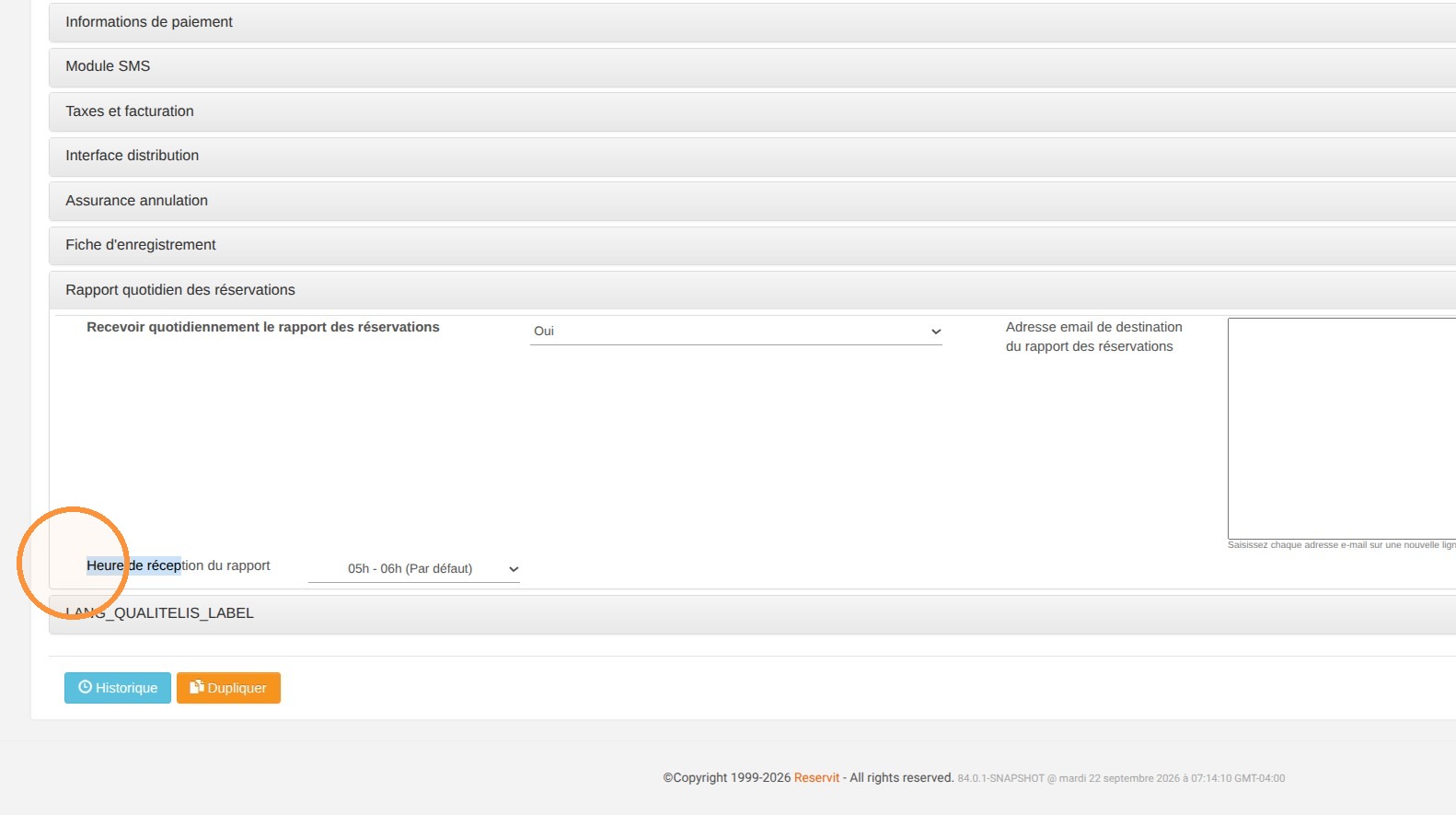The image size is (1456, 815).
Task: Open the Assurance annulation panel
Action: pos(752,201)
